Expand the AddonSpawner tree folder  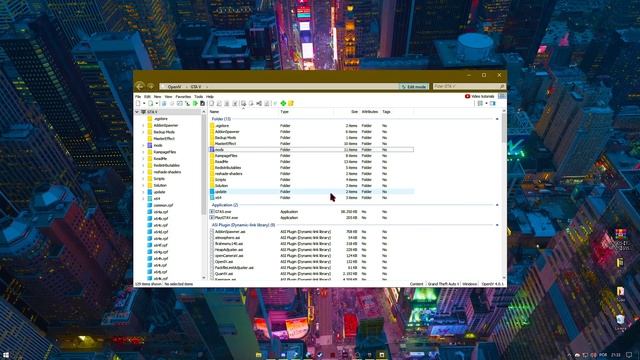coord(143,125)
